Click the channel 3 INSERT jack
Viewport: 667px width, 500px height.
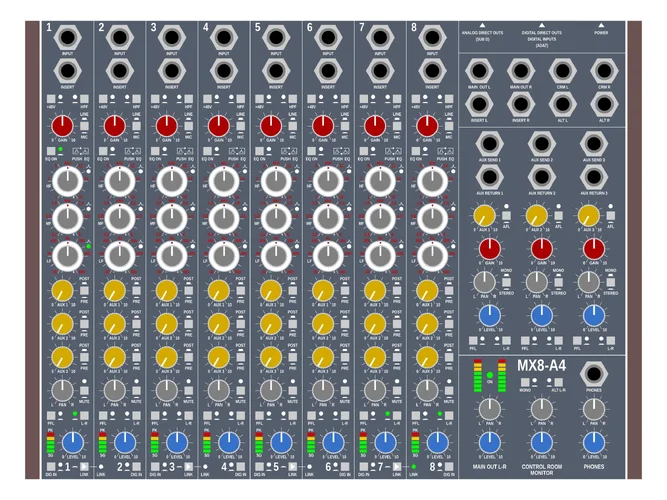pos(173,72)
